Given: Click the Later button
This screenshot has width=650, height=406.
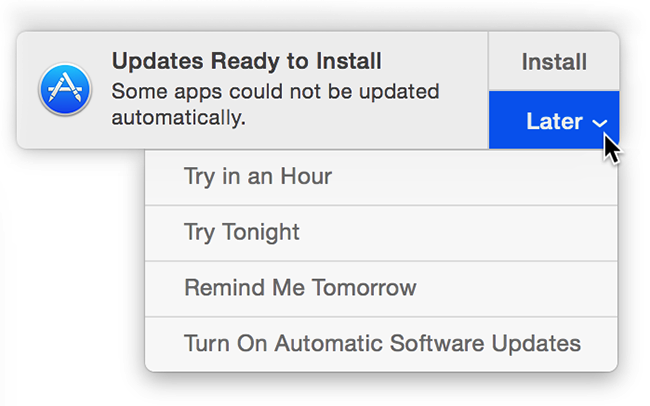Looking at the screenshot, I should (x=553, y=121).
